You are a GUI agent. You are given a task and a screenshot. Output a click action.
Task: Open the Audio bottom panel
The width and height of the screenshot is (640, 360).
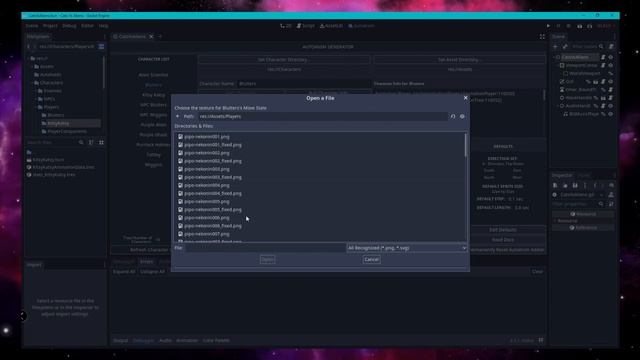coord(165,340)
